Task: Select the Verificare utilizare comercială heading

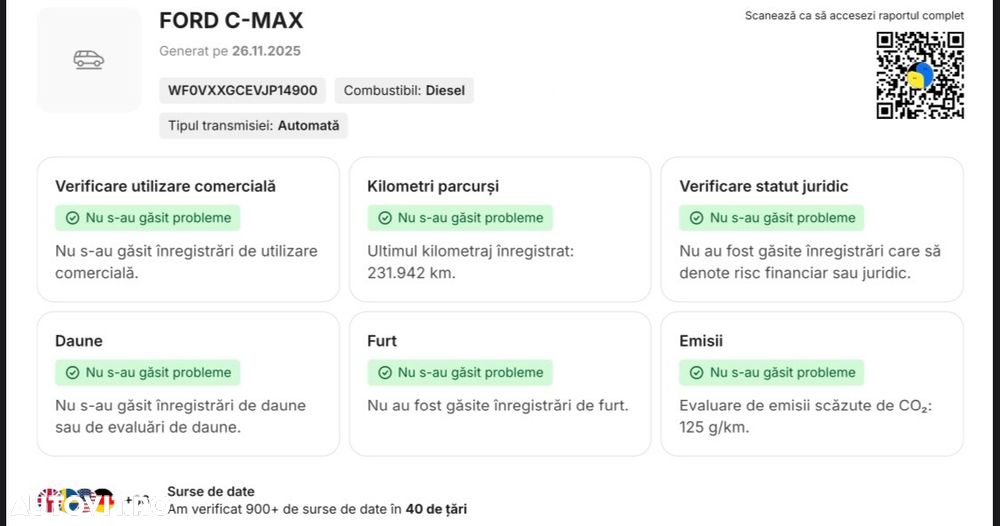Action: click(x=165, y=186)
